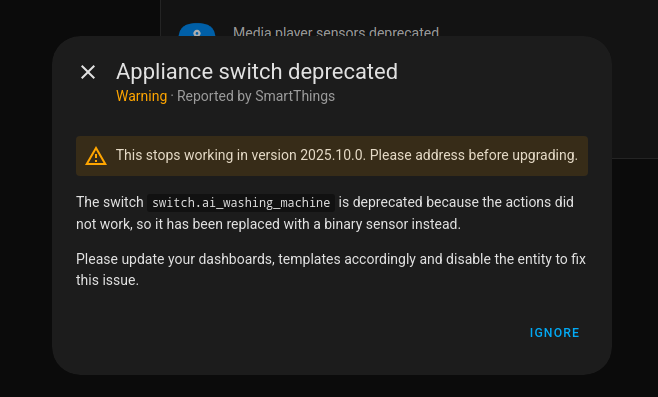Image resolution: width=658 pixels, height=397 pixels.
Task: Click the Appliance switch deprecated heading
Action: (257, 71)
